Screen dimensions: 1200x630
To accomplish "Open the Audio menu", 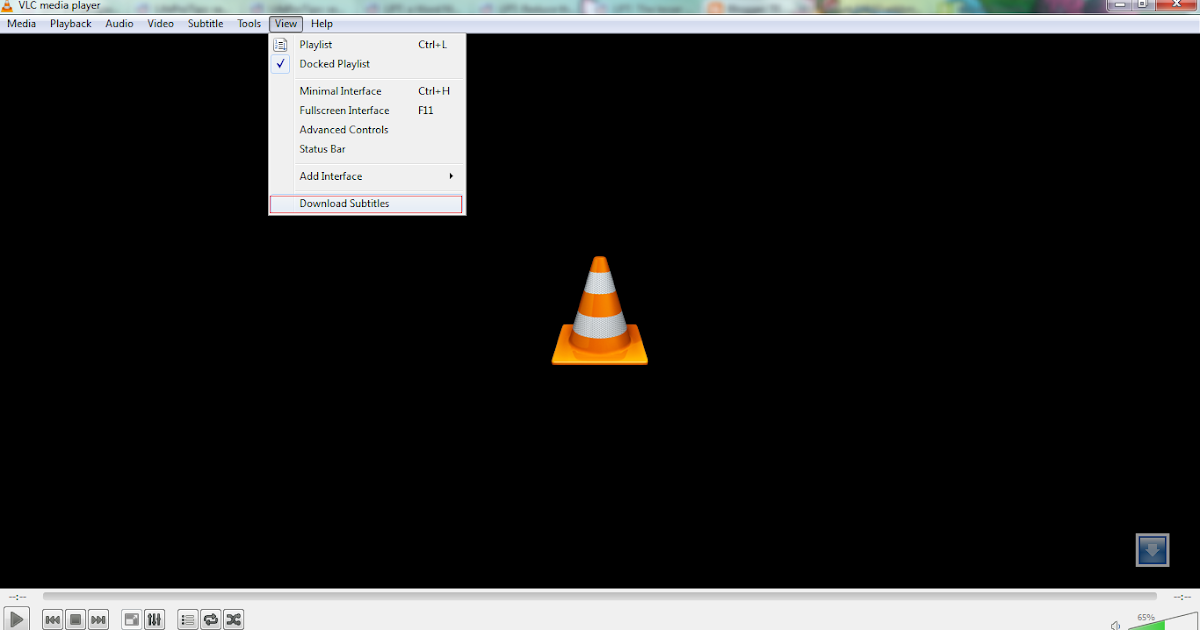I will [119, 23].
